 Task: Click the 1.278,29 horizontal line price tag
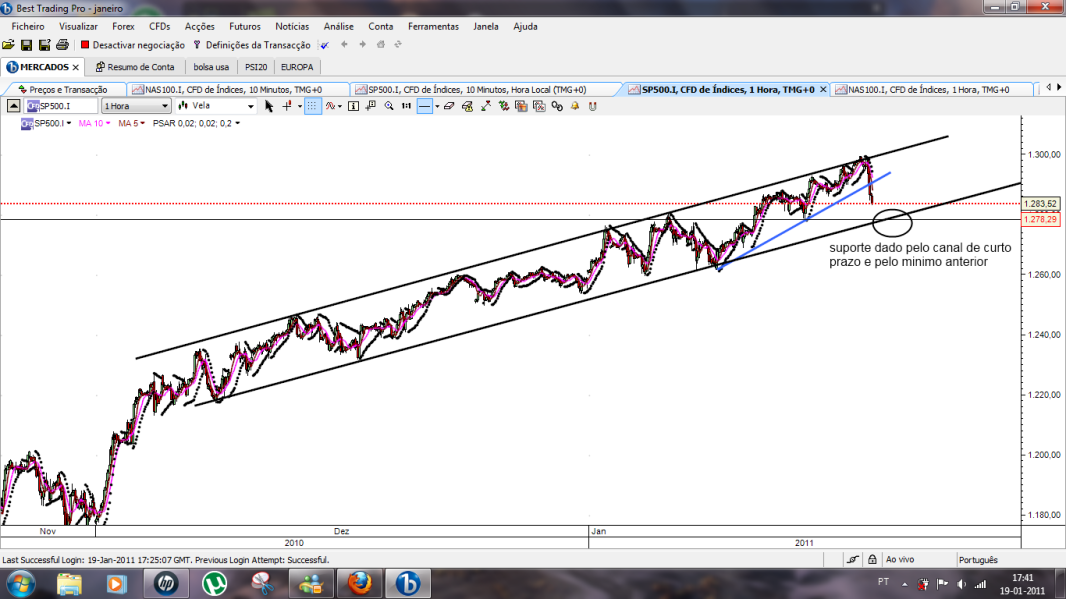(x=1041, y=220)
